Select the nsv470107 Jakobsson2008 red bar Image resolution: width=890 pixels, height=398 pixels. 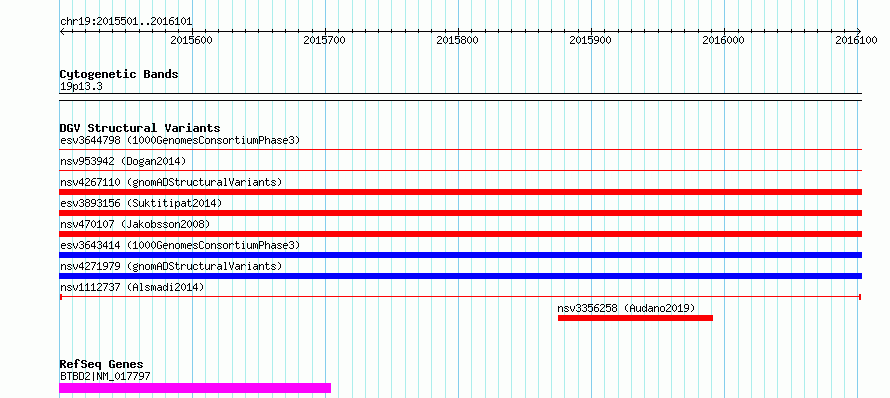(461, 234)
